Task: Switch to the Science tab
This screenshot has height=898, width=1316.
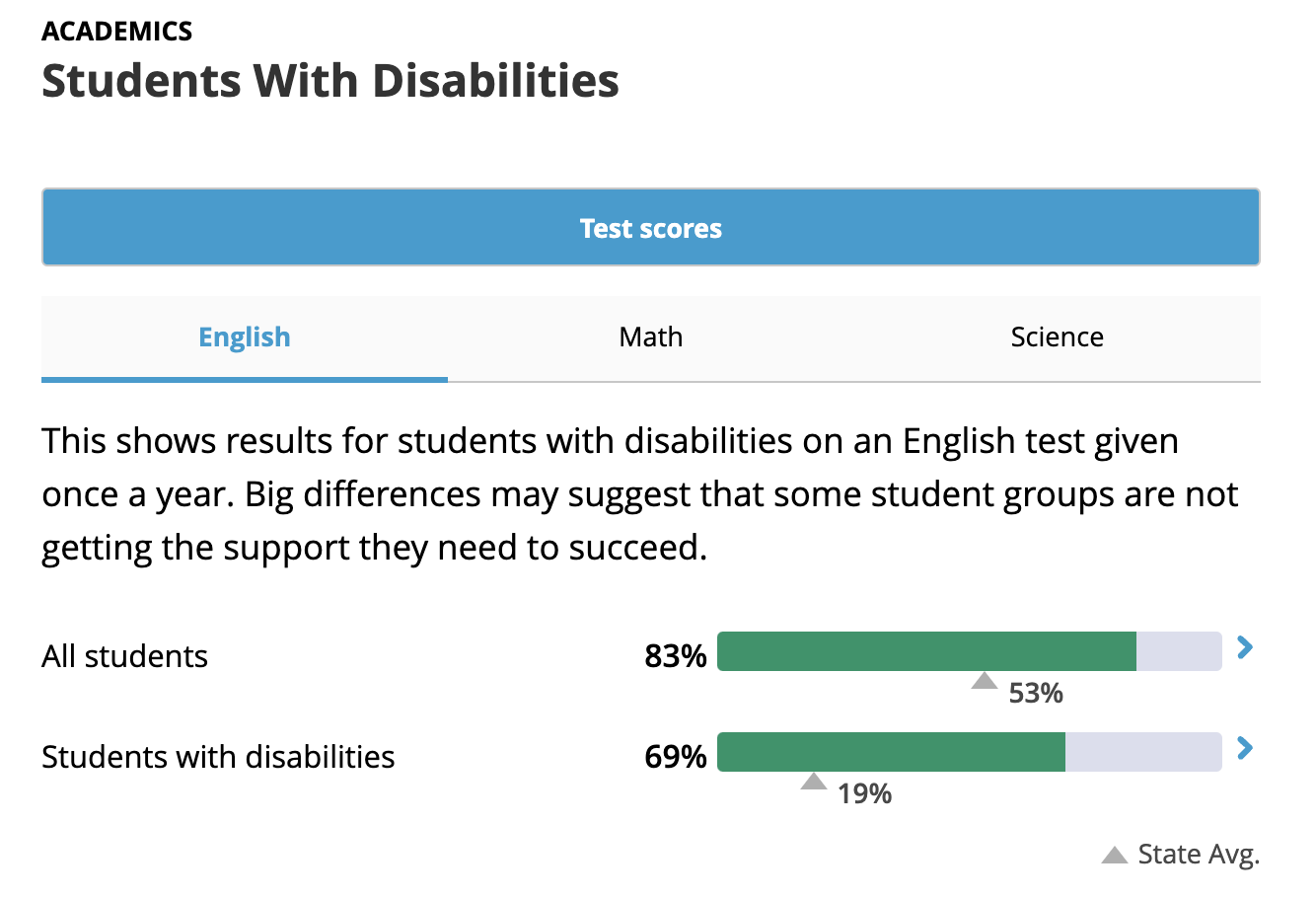Action: click(1057, 337)
